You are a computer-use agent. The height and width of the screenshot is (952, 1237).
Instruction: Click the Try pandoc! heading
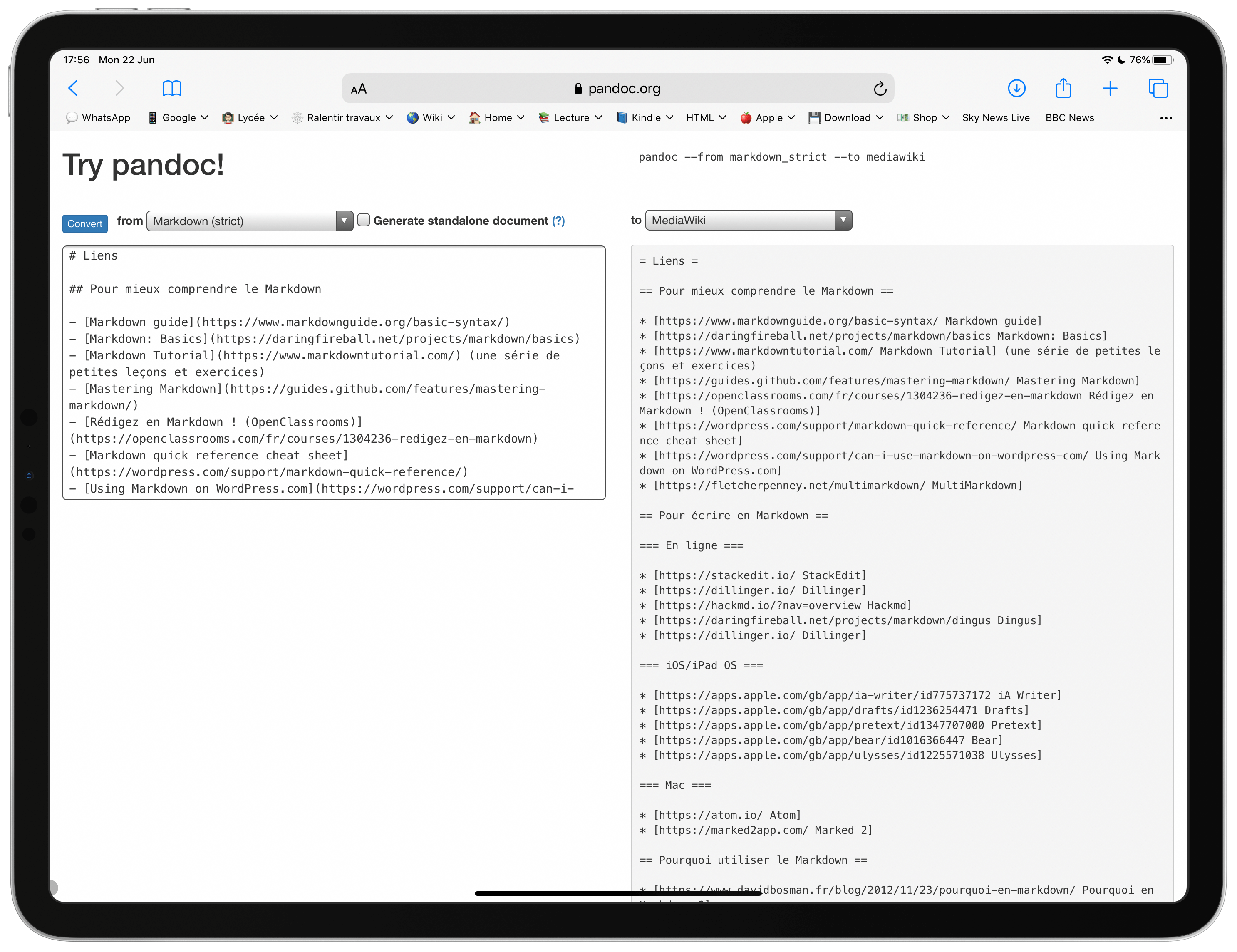point(143,165)
